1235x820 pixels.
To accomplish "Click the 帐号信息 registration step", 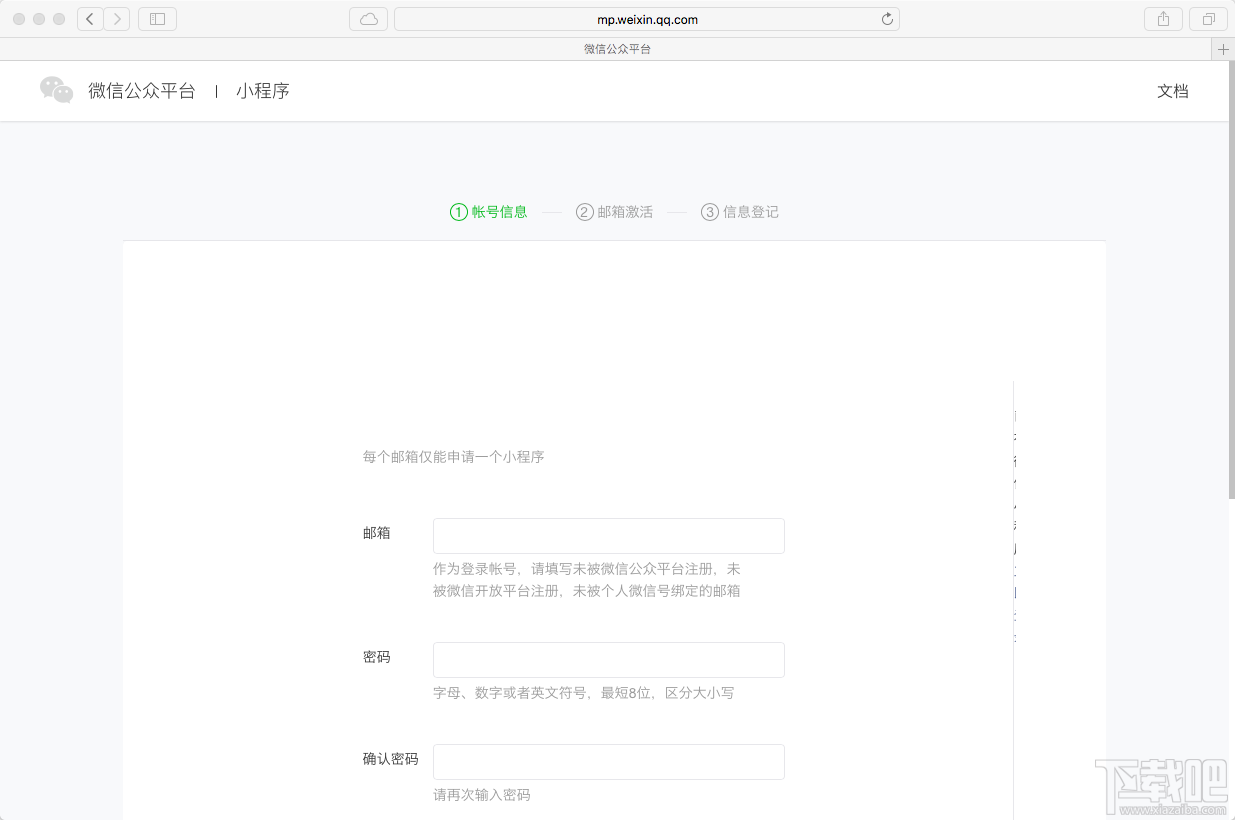I will click(489, 212).
